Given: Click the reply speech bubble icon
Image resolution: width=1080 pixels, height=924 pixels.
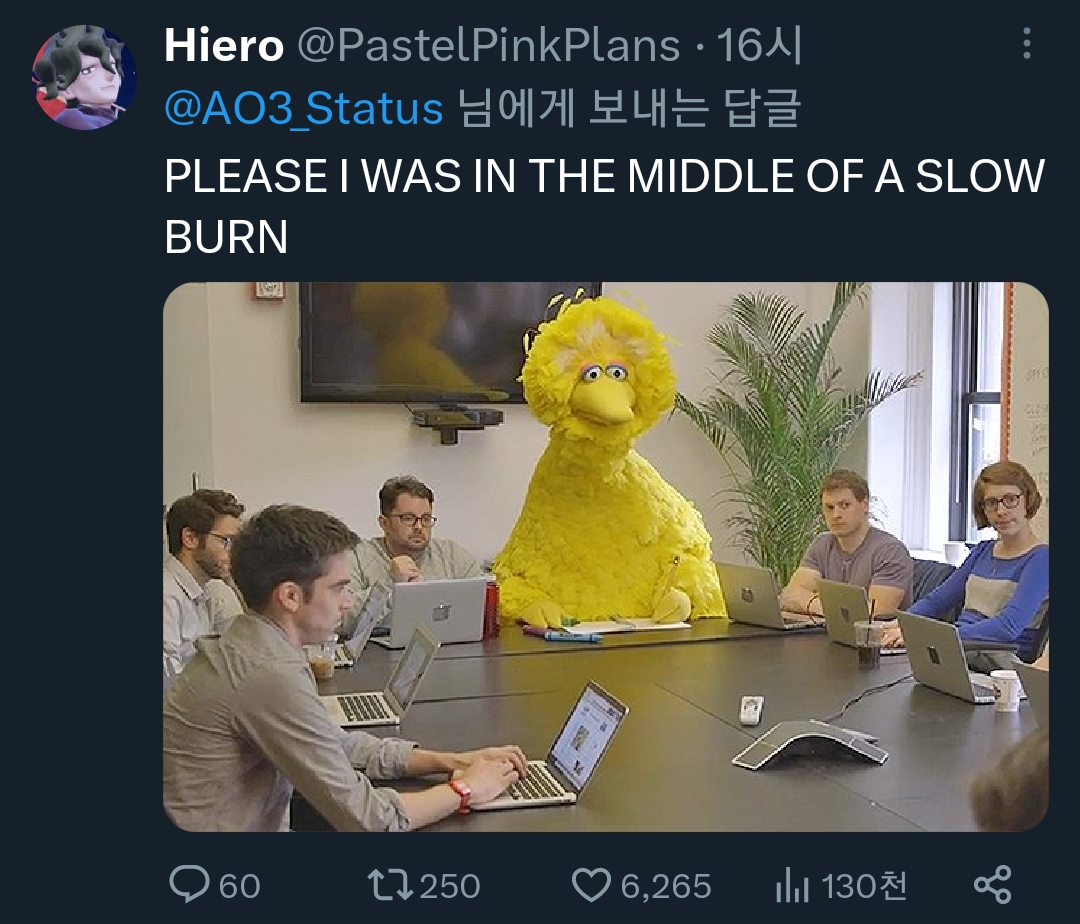Looking at the screenshot, I should [188, 885].
